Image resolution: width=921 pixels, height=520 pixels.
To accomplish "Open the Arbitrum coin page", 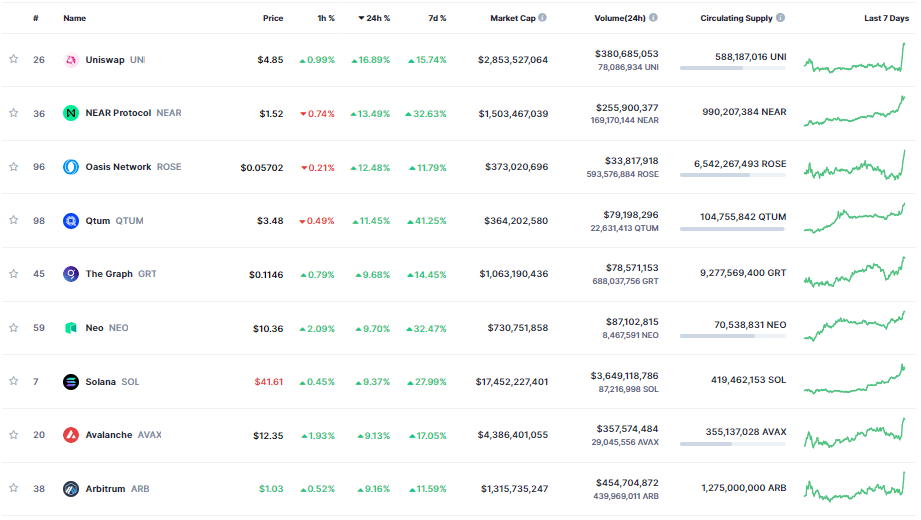I will [105, 489].
